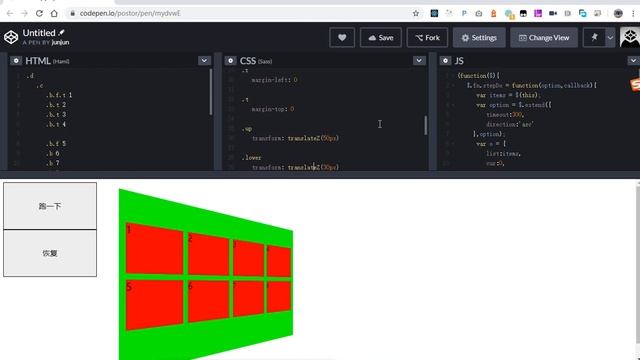The height and width of the screenshot is (360, 640).
Task: Open pen Settings
Action: [x=479, y=38]
